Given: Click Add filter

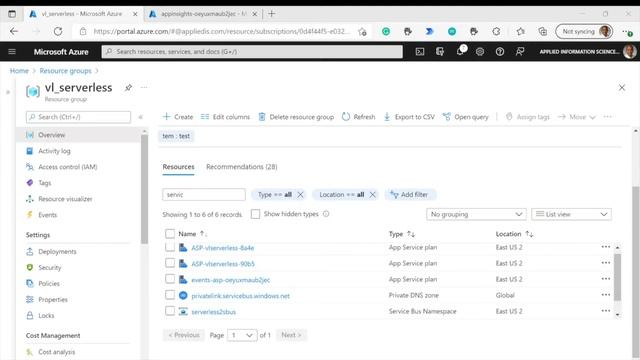Looking at the screenshot, I should 410,195.
